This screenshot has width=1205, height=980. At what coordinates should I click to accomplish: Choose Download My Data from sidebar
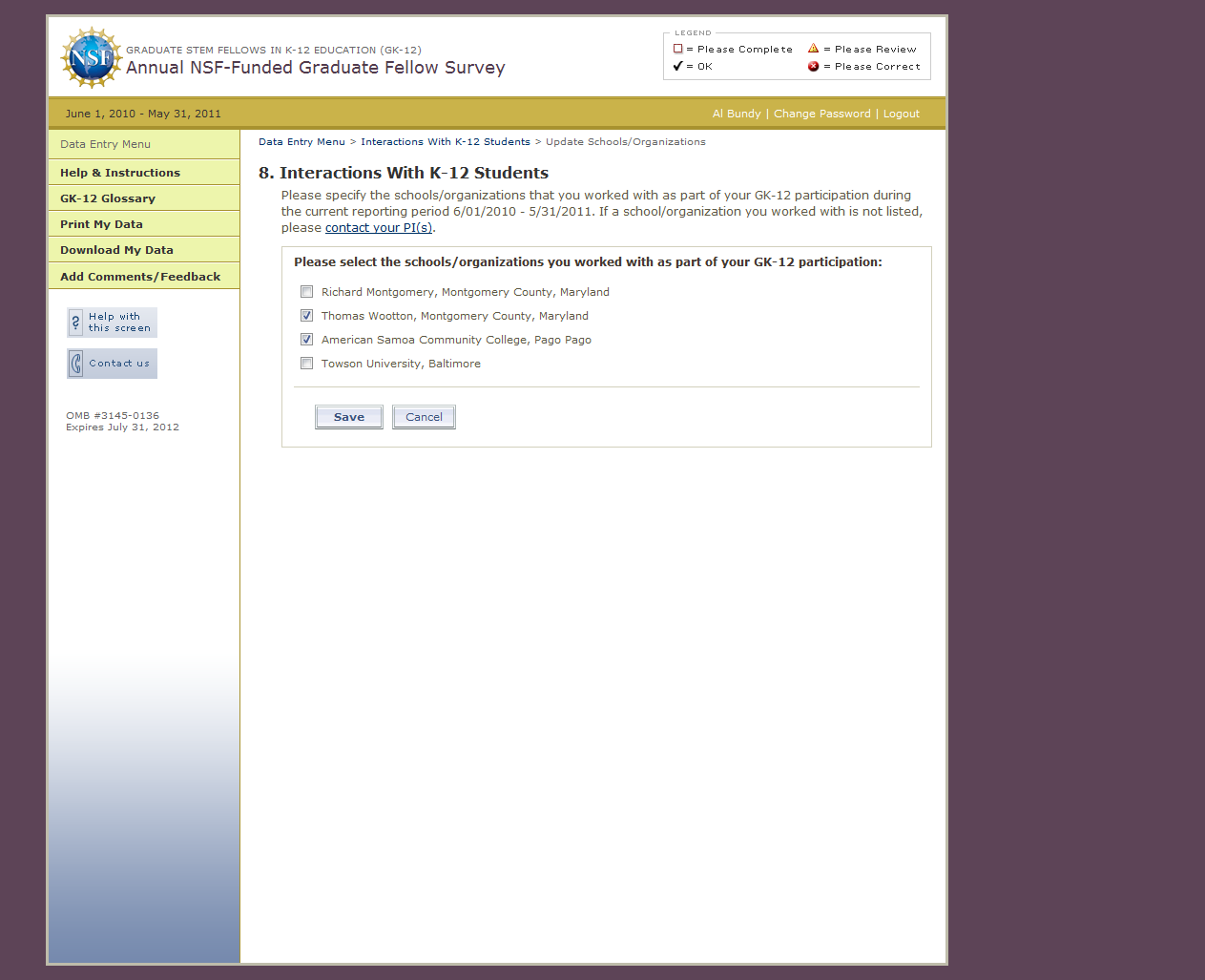click(116, 250)
